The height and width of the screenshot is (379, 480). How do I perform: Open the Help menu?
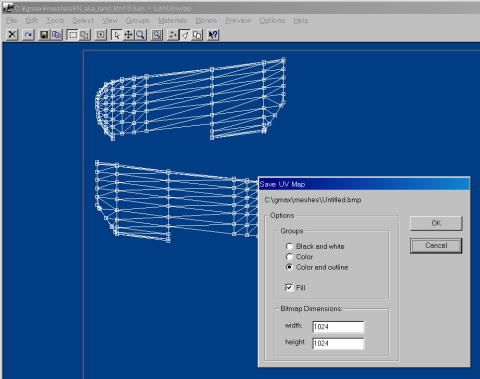pyautogui.click(x=301, y=20)
